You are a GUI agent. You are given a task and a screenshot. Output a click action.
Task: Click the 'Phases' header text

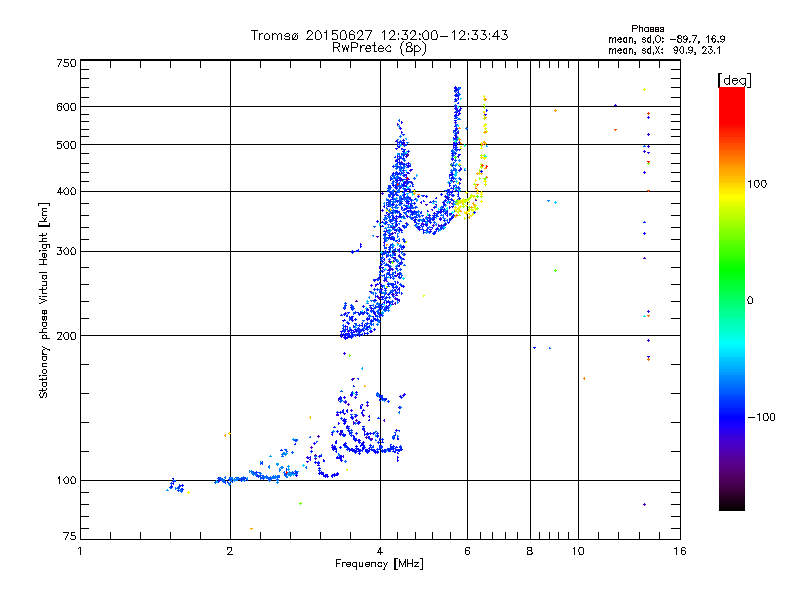647,29
